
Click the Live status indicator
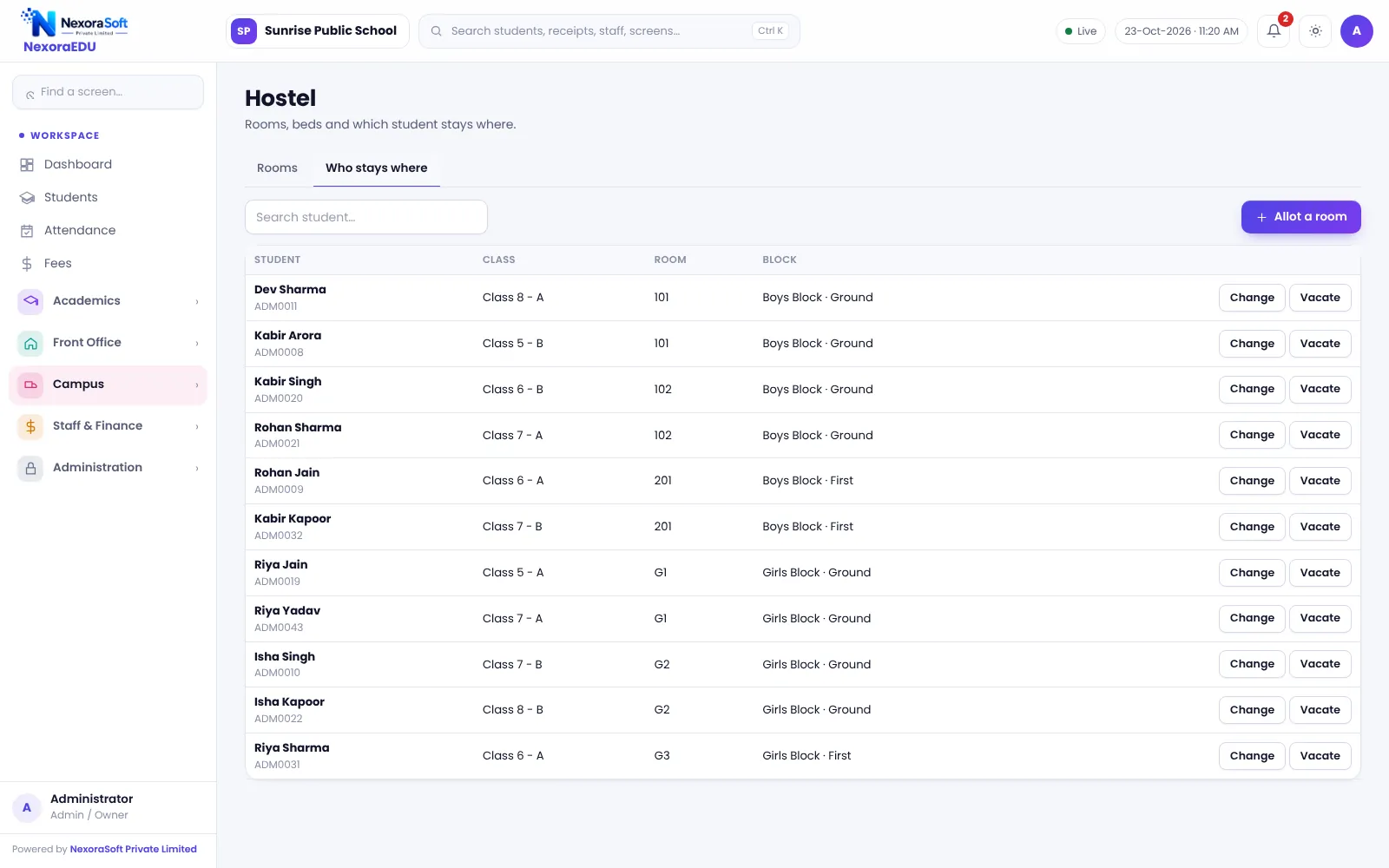1081,31
